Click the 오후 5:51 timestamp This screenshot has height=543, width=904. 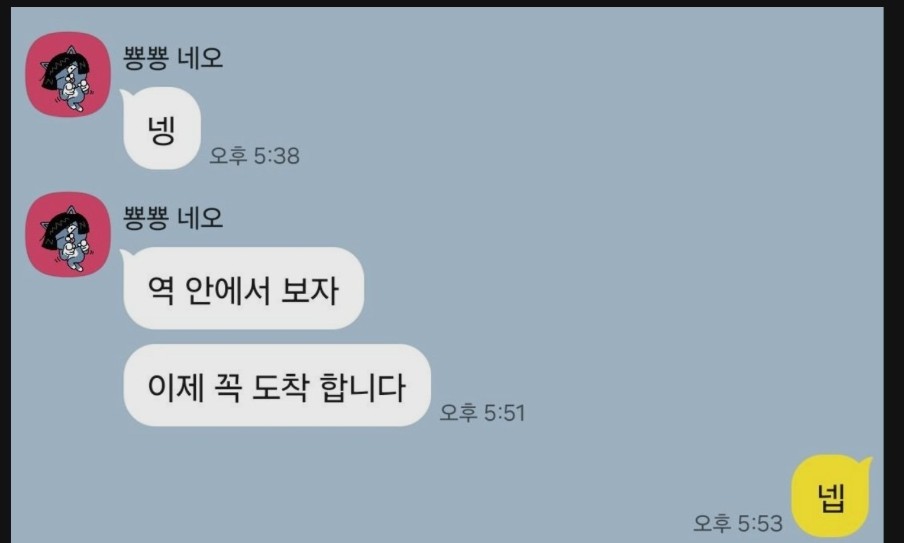[483, 413]
